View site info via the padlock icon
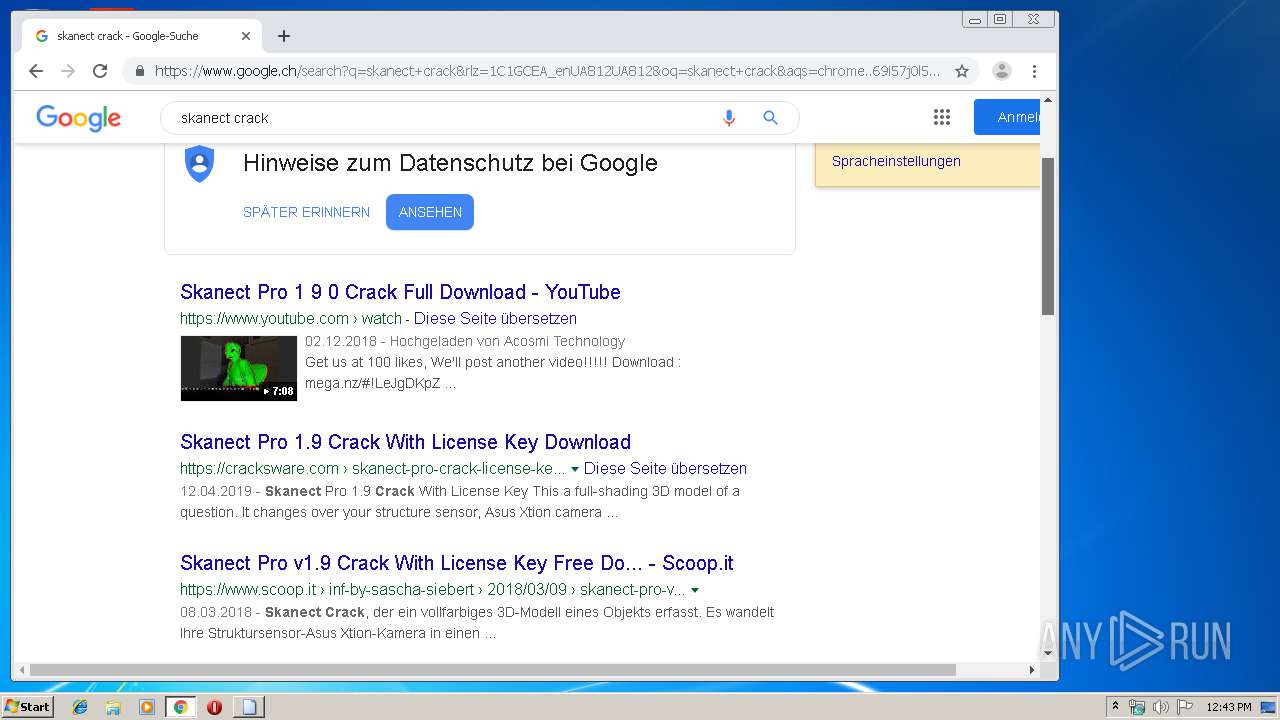The width and height of the screenshot is (1280, 720). [140, 71]
